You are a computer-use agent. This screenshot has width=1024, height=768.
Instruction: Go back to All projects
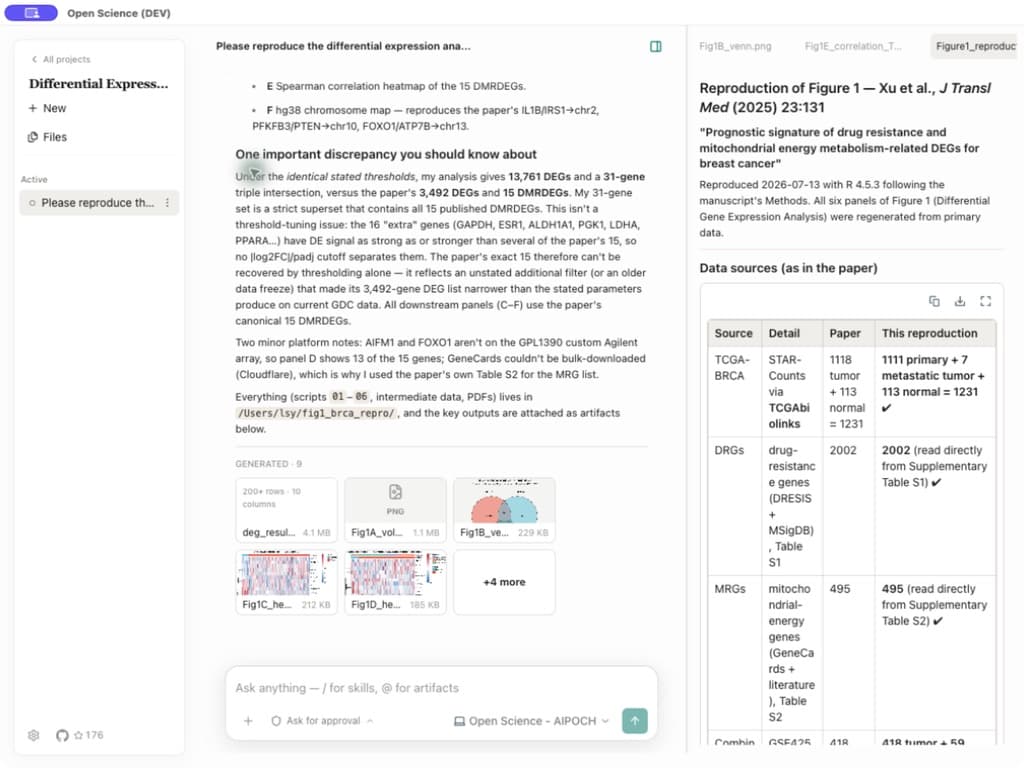click(61, 59)
